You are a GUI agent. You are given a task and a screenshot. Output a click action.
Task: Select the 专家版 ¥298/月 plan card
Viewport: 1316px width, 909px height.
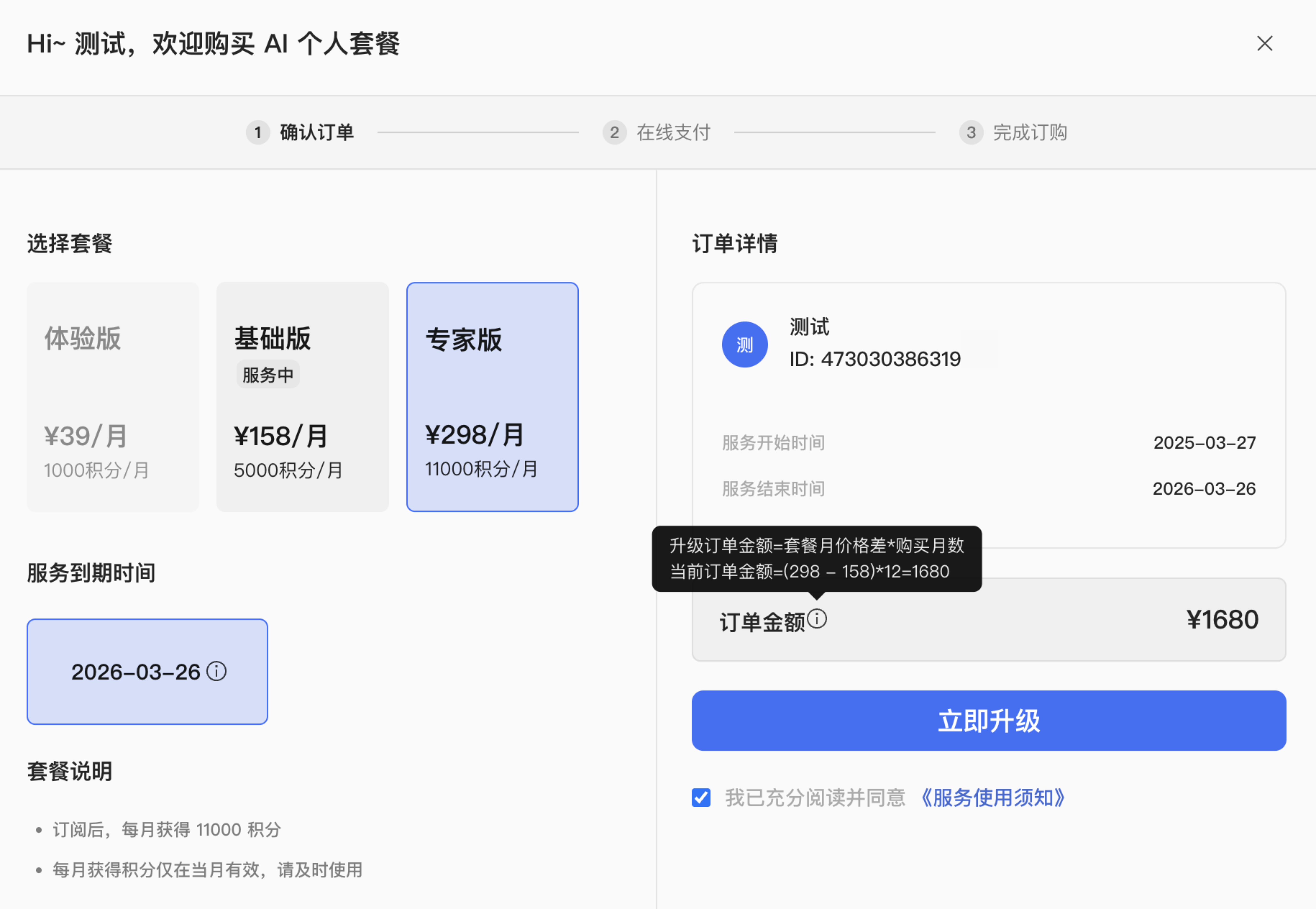tap(493, 397)
